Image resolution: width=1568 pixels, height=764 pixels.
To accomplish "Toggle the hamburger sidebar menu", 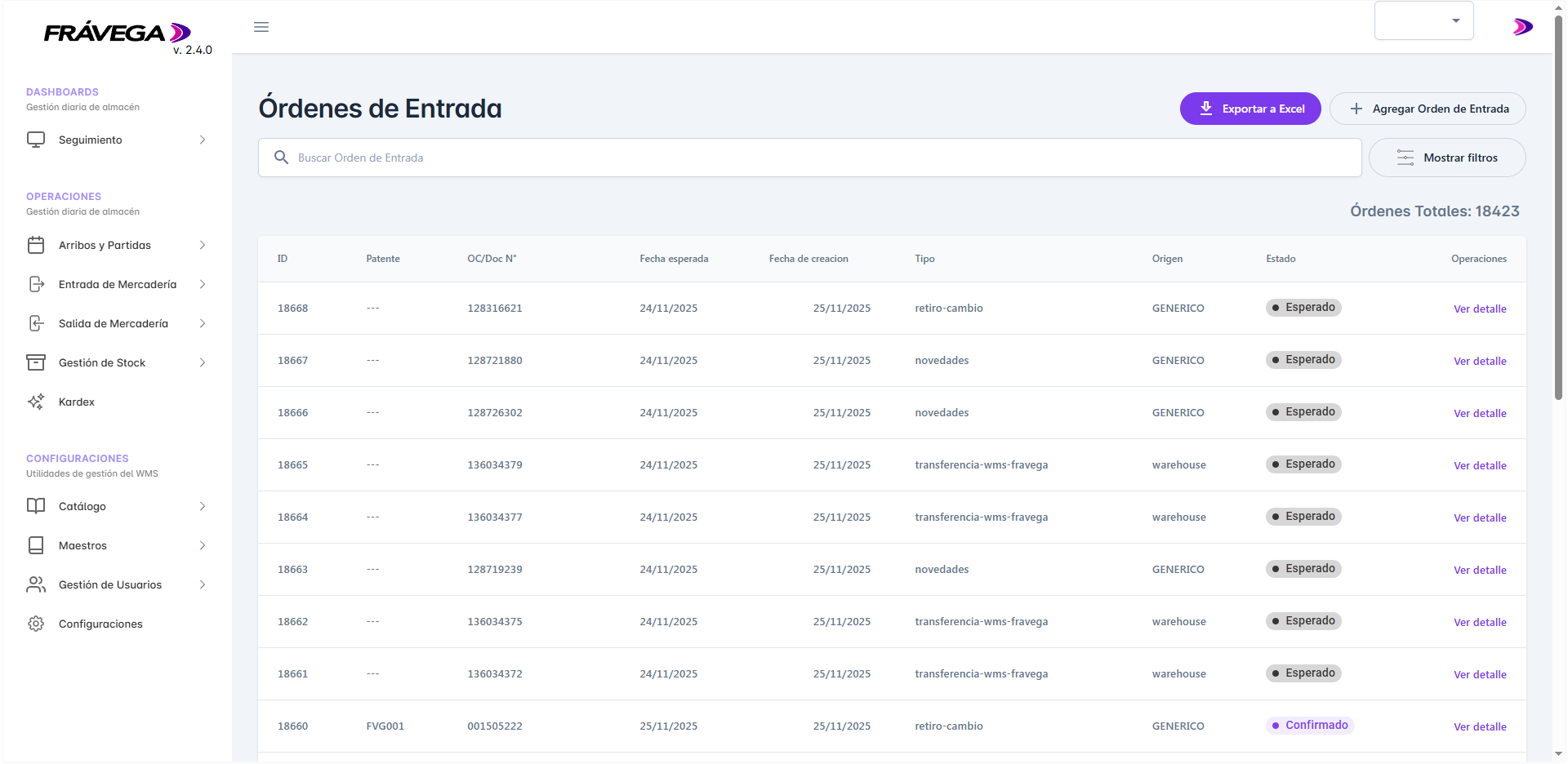I will click(261, 27).
